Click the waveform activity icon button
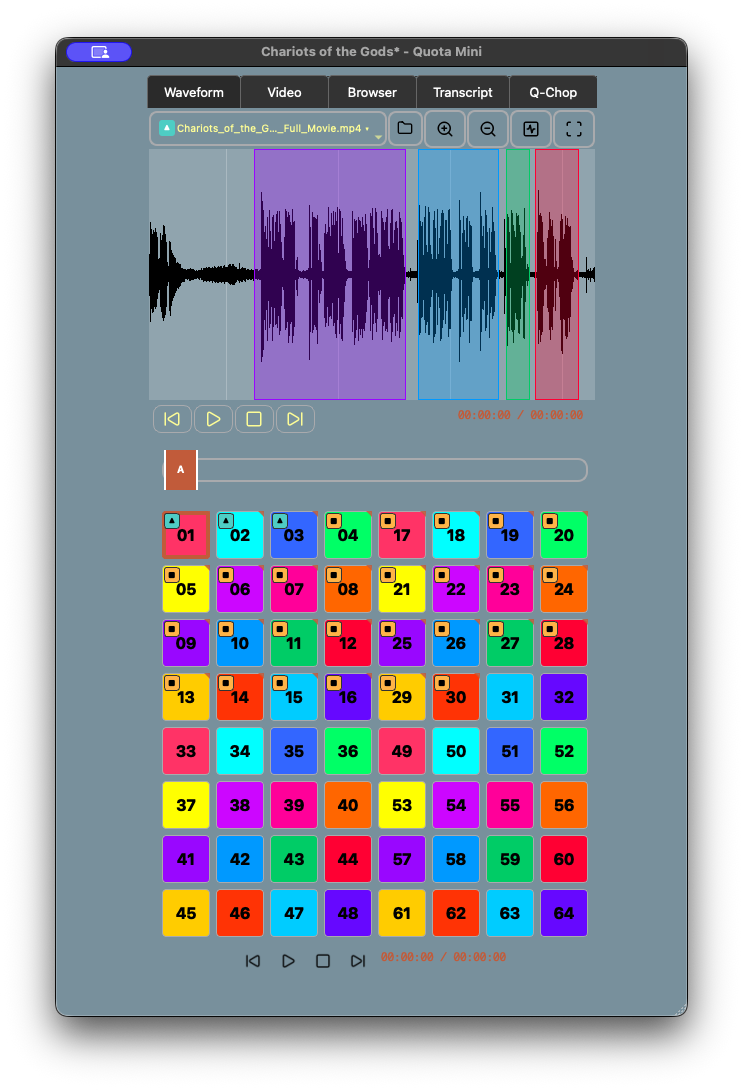This screenshot has height=1090, width=743. [x=531, y=129]
